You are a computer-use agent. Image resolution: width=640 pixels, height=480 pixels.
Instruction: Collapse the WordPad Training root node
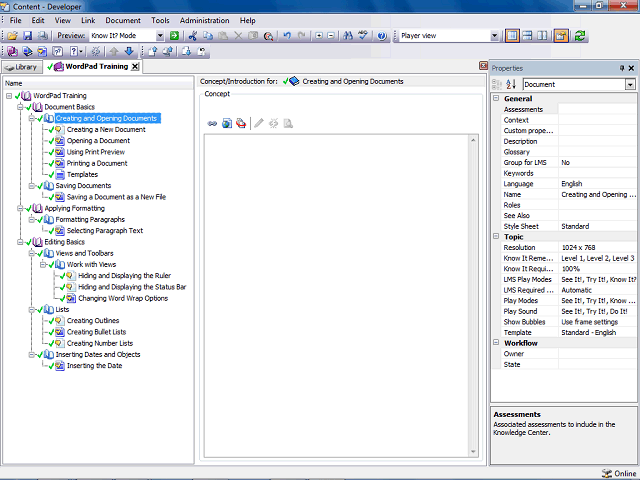point(9,96)
